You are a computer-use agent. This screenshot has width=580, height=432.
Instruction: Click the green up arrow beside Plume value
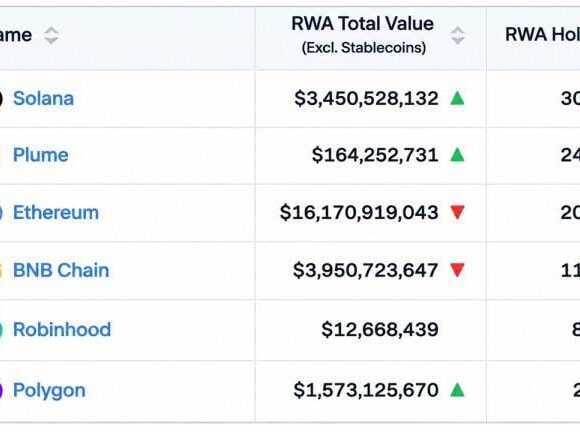pos(458,155)
